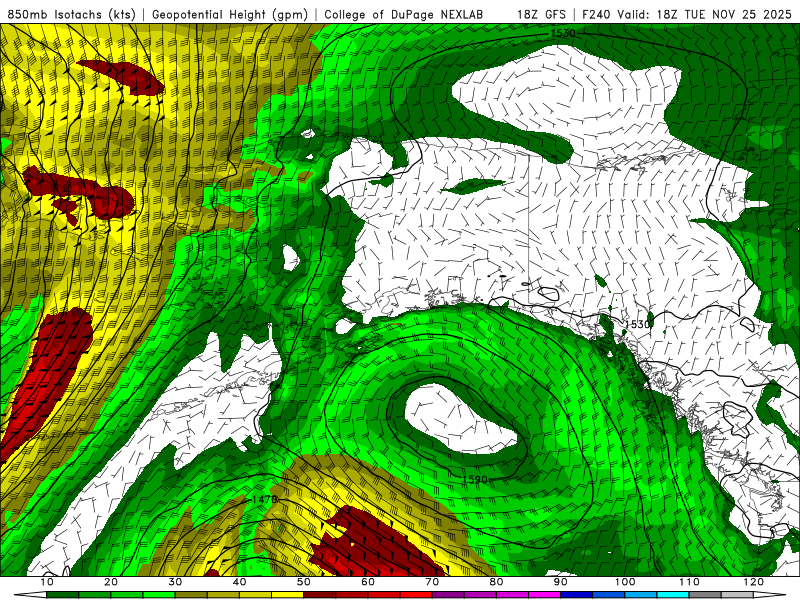The image size is (800, 600).
Task: Click the 'College of DuPage NEXLAB' header label
Action: [404, 15]
